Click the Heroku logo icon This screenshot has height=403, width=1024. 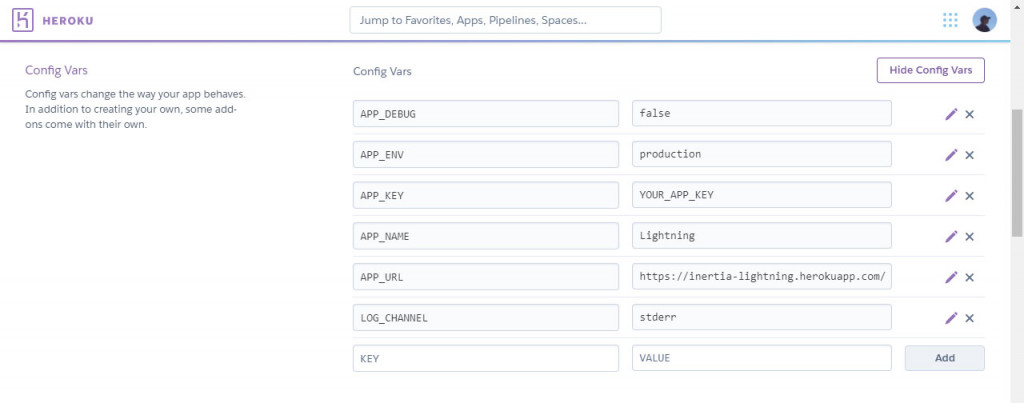point(25,20)
